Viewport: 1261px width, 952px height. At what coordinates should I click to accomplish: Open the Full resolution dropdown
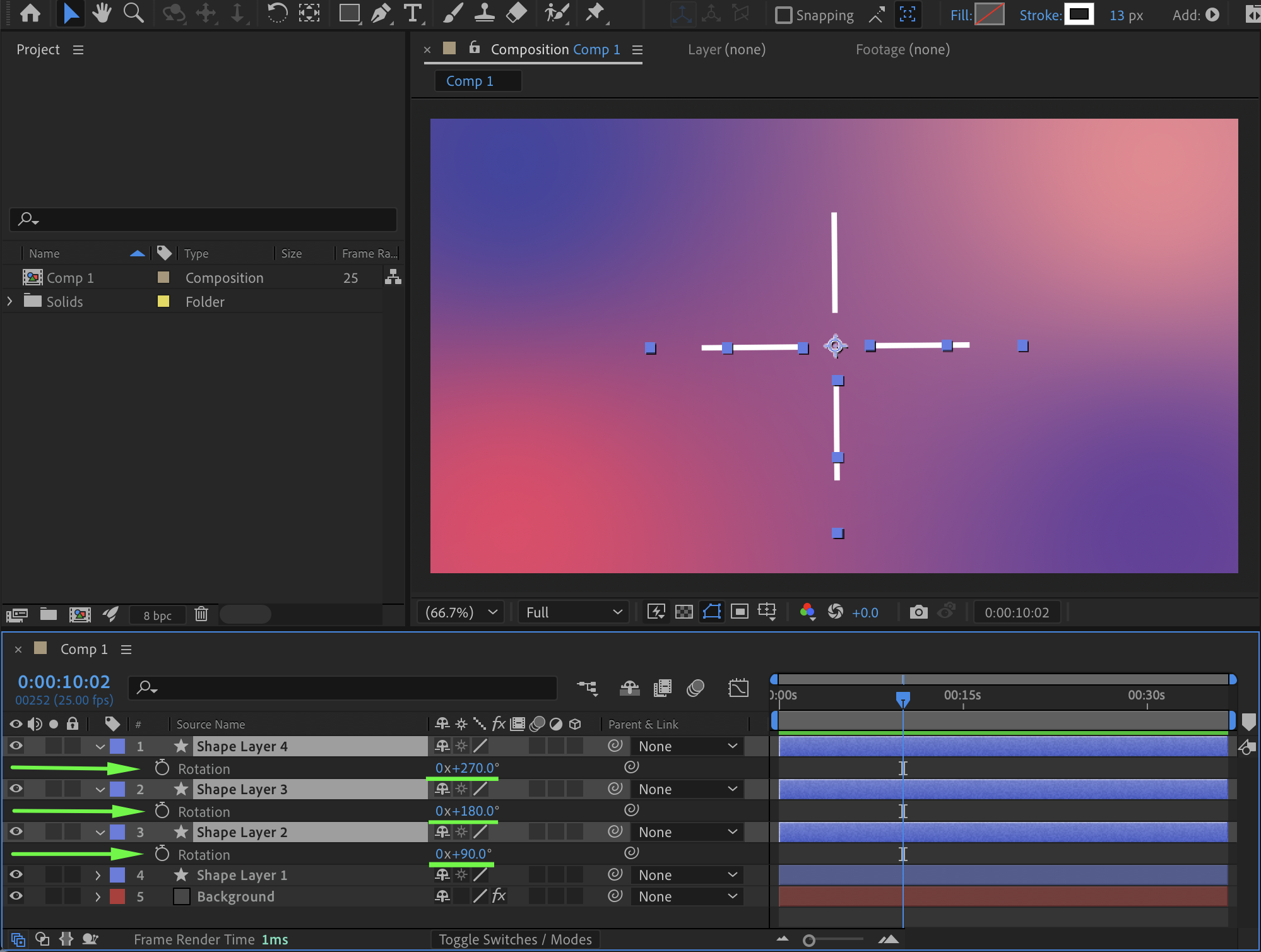click(573, 612)
